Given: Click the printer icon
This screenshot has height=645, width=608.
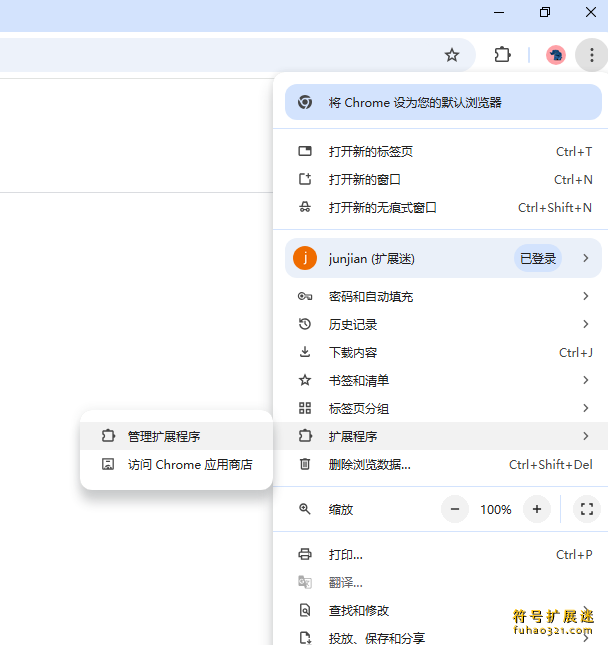Looking at the screenshot, I should (305, 554).
